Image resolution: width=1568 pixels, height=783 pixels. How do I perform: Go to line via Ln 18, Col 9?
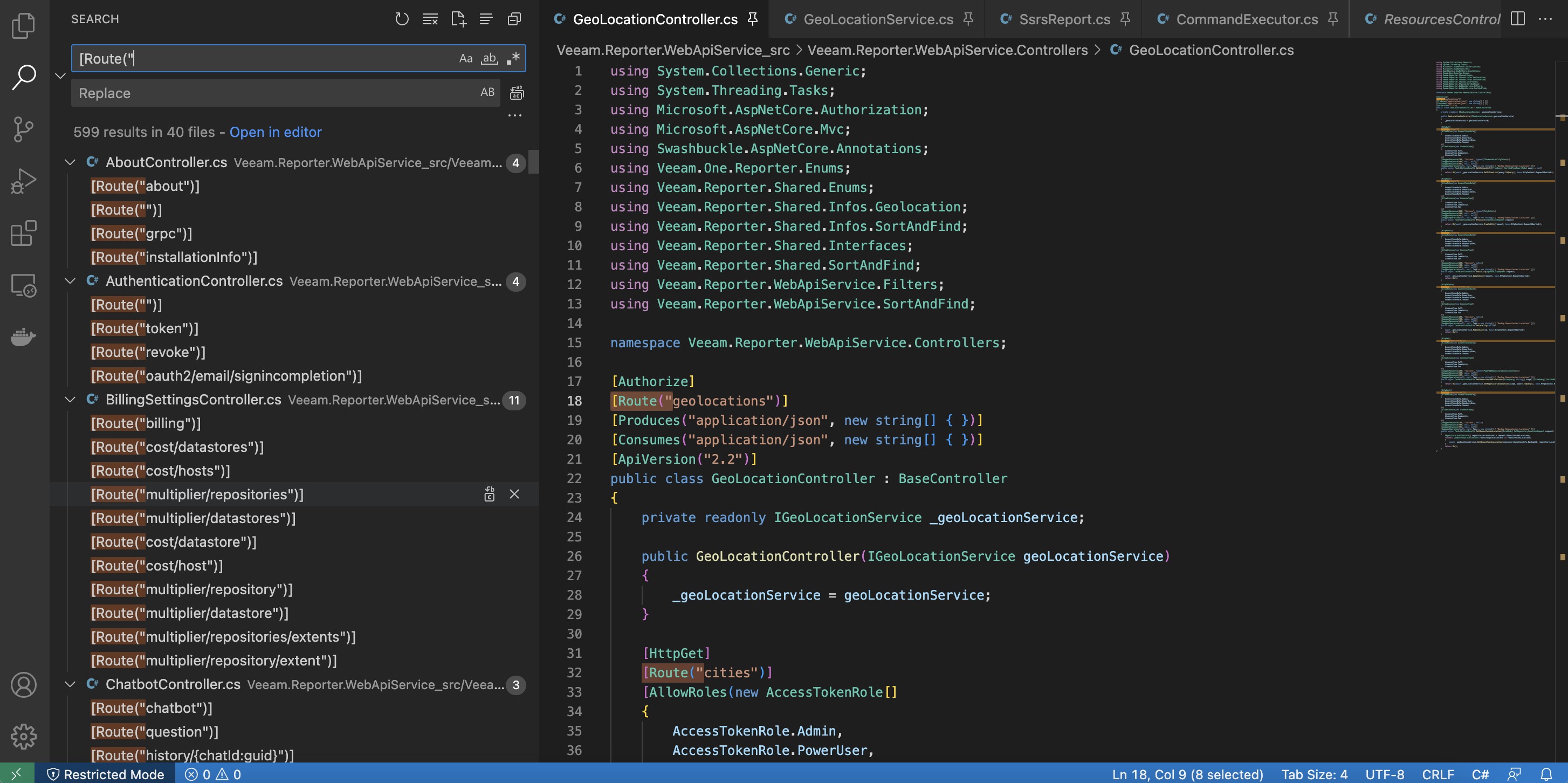coord(1187,774)
